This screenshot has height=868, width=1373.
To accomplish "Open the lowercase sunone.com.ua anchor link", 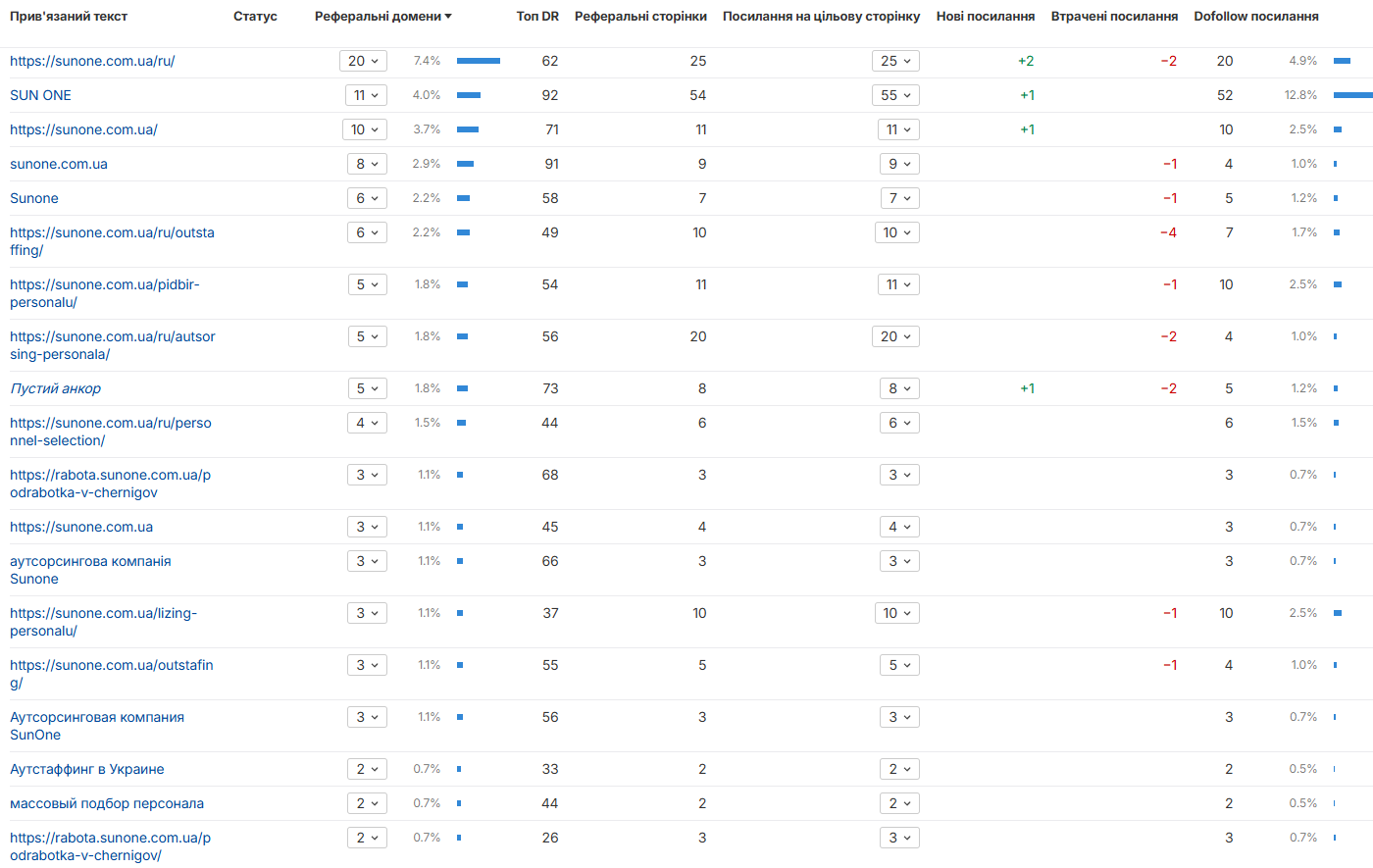I will click(x=59, y=164).
